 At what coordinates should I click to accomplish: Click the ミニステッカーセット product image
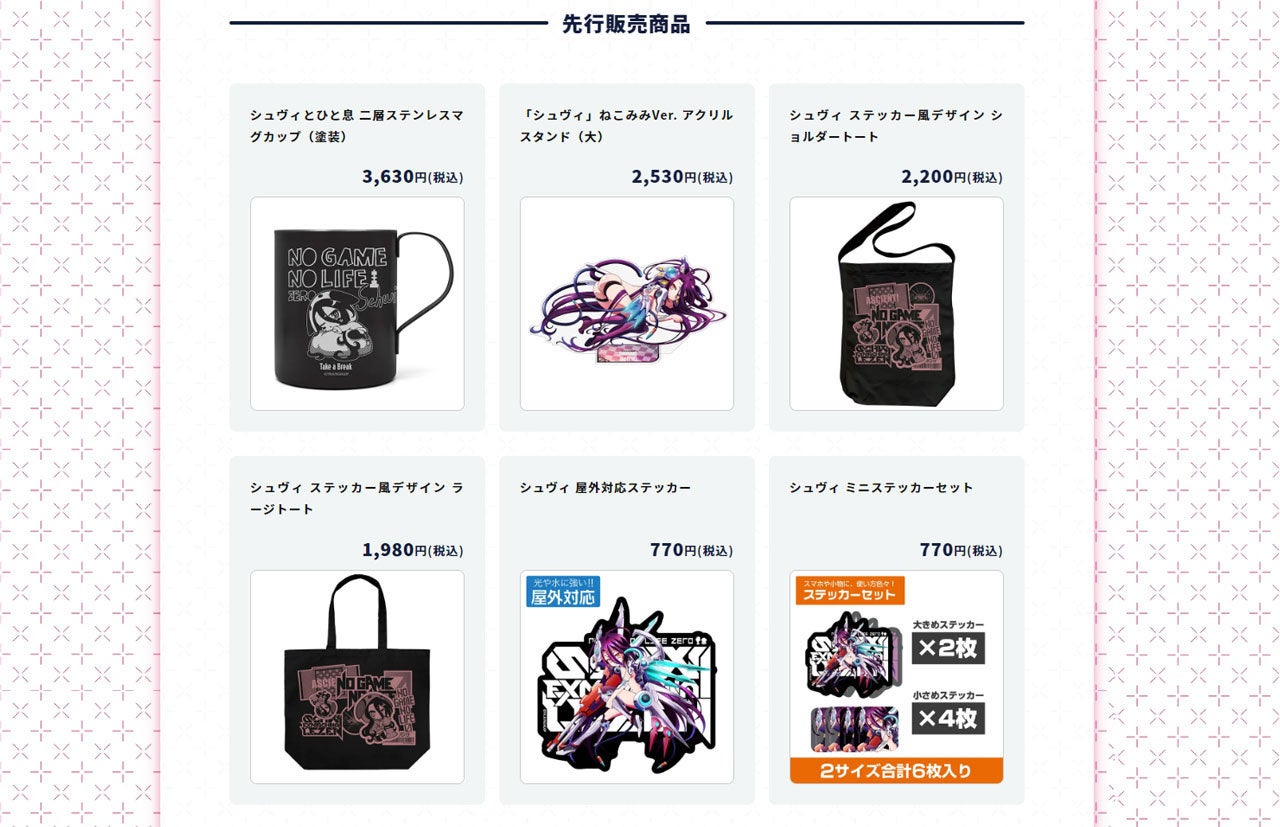click(896, 677)
